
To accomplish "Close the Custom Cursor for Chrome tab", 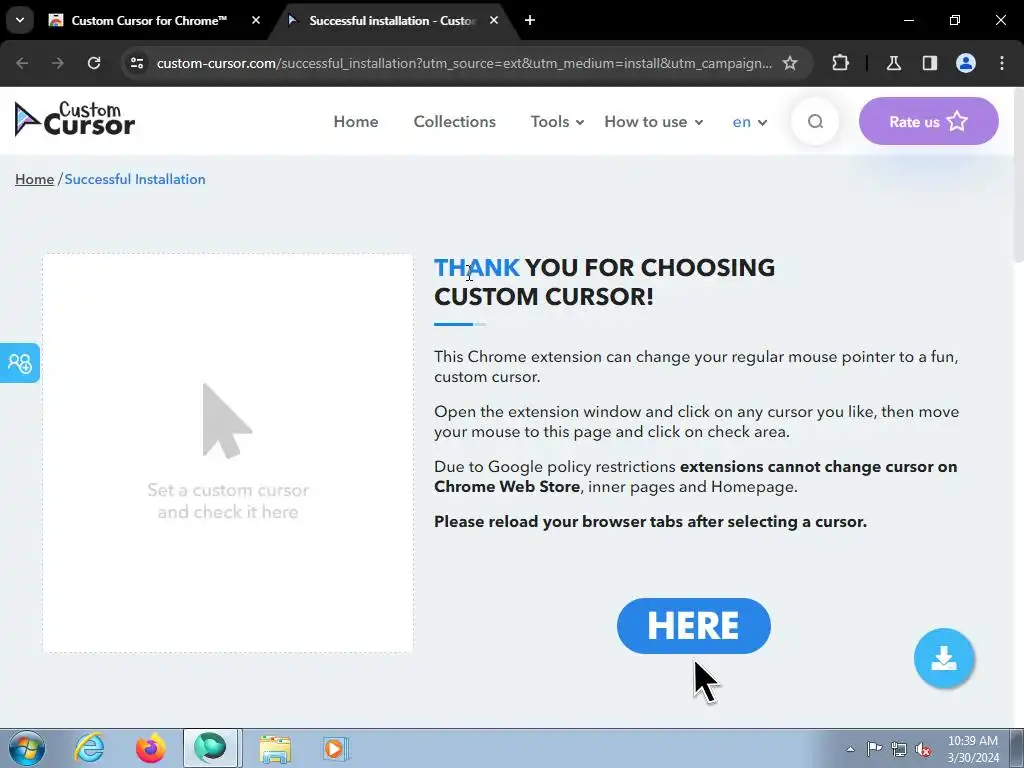I will pyautogui.click(x=256, y=20).
